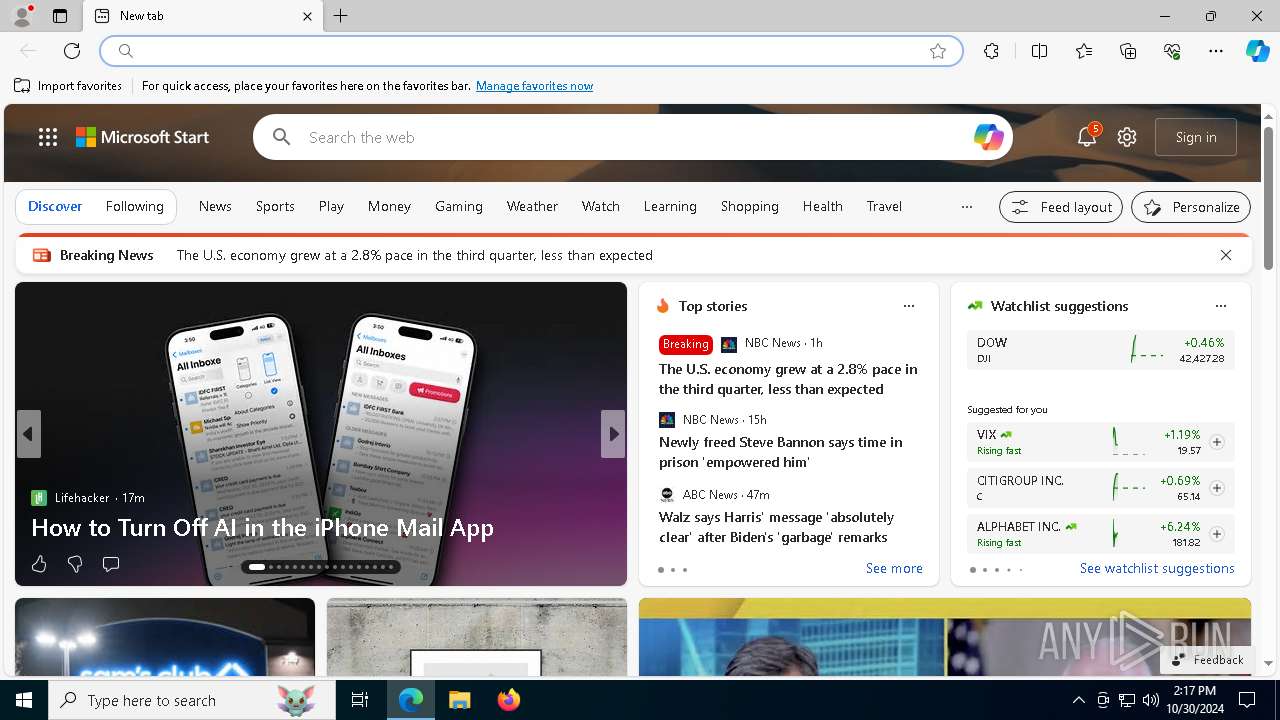Open the Shopping category

(x=749, y=206)
